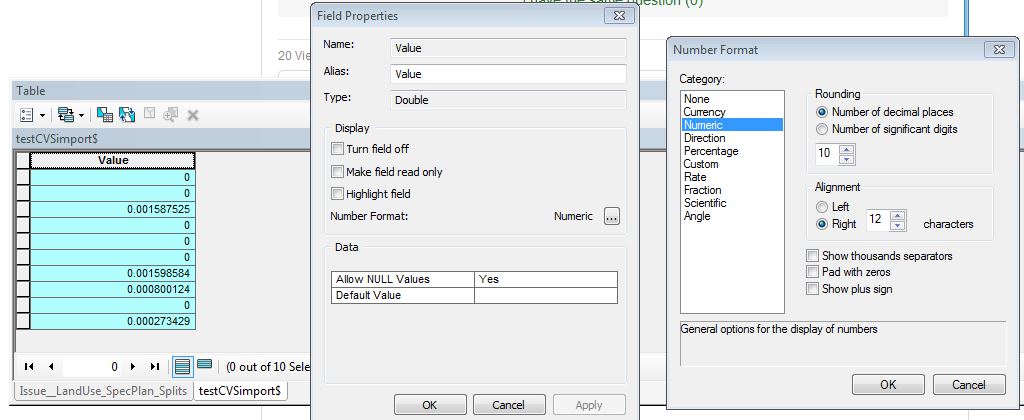
Task: Click the Related Tables icon
Action: pos(64,115)
